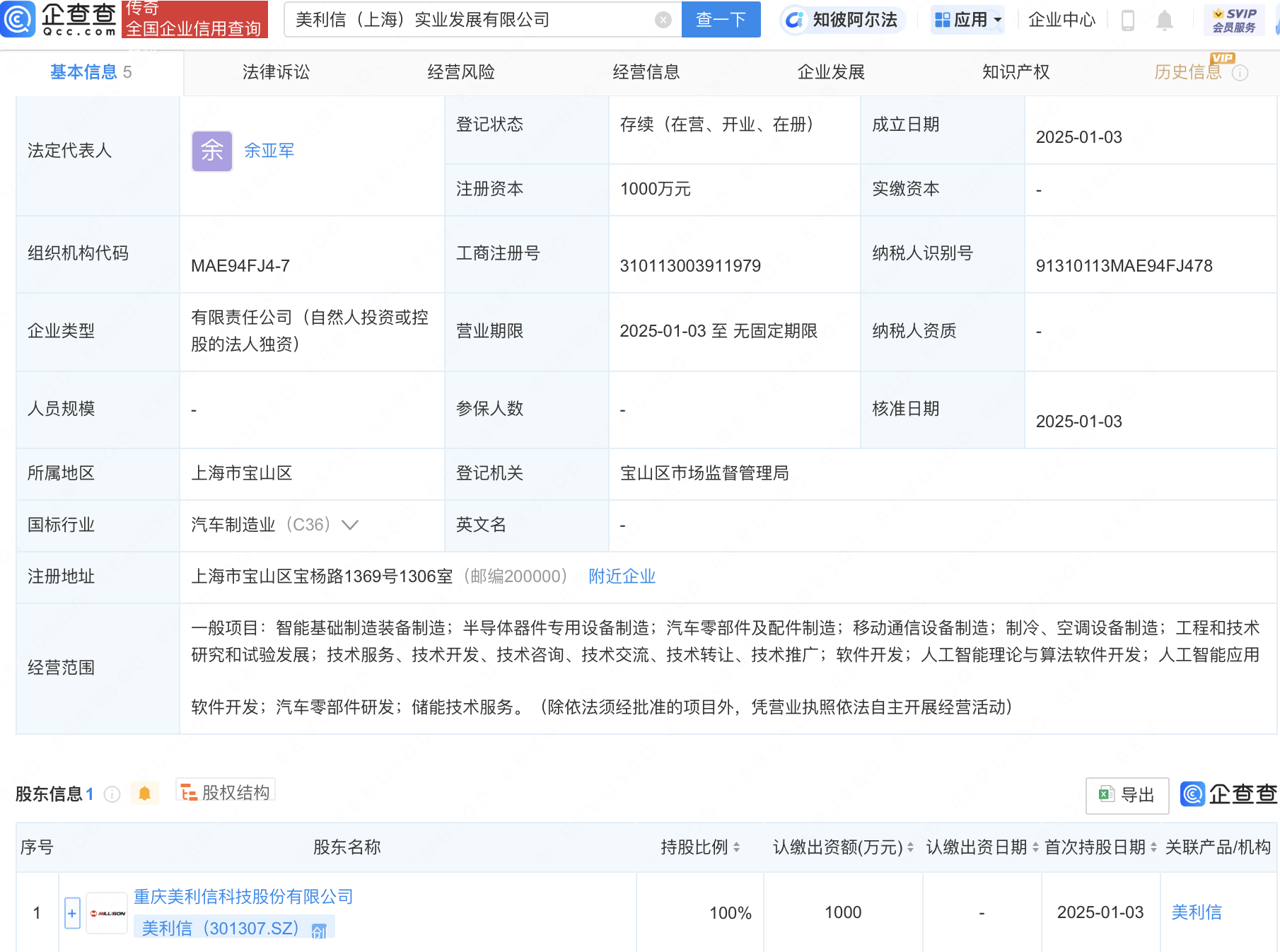Click the shareholder alert bell icon

coord(144,794)
